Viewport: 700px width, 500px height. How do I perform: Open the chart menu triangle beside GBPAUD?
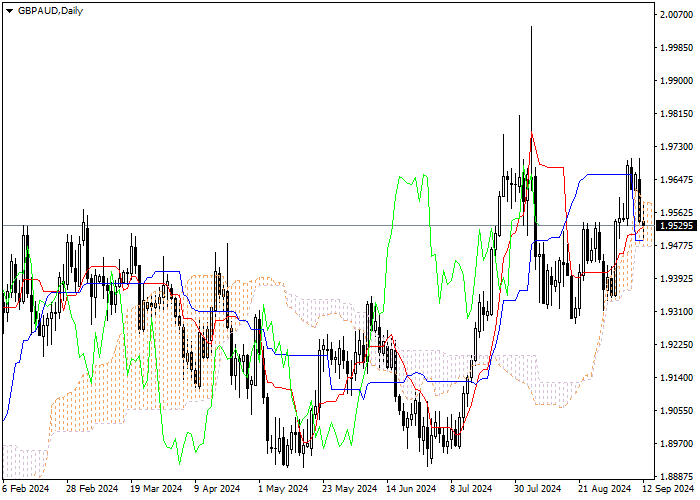tap(9, 11)
